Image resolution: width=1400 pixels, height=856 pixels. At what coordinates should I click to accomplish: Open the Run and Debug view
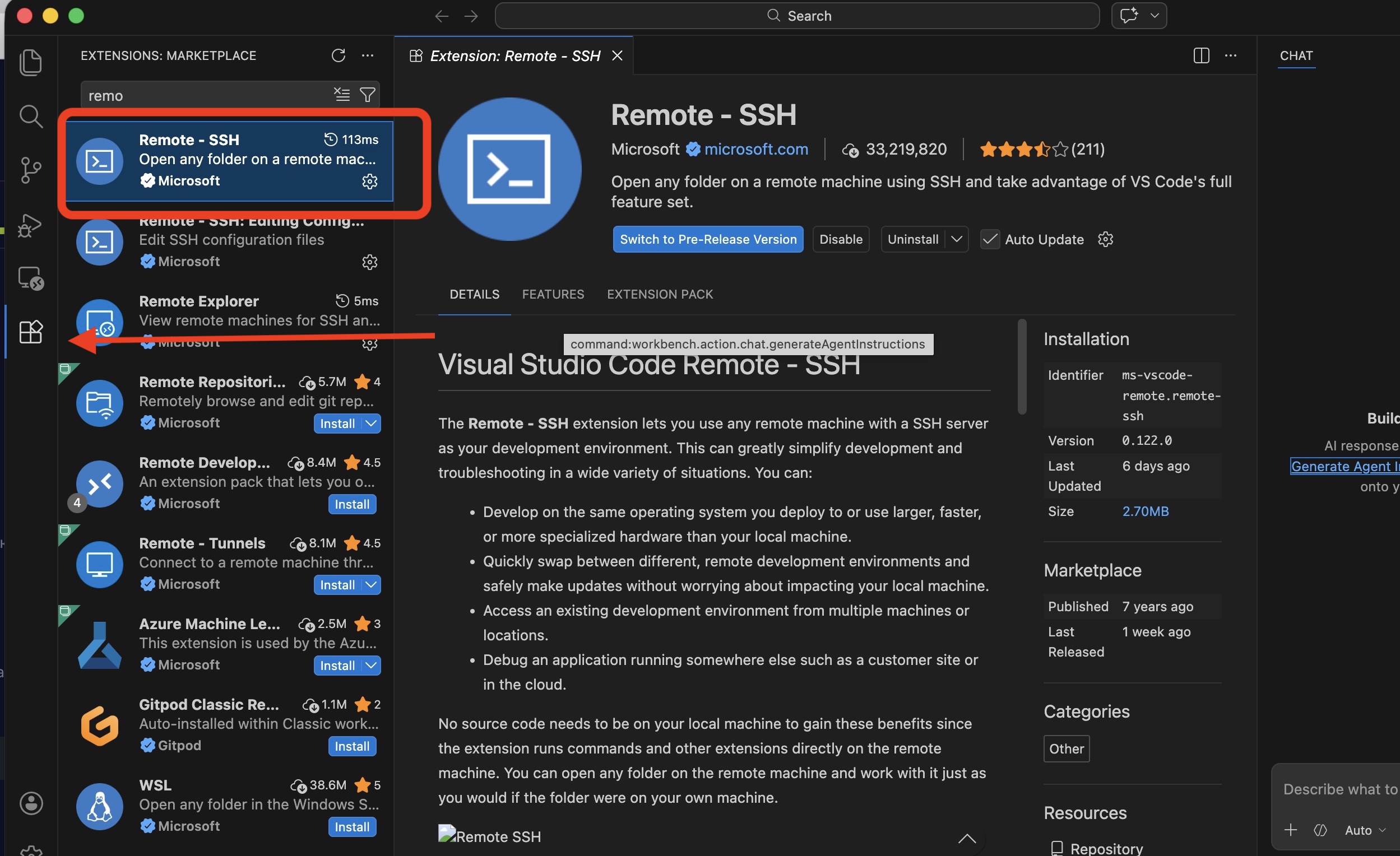coord(31,225)
